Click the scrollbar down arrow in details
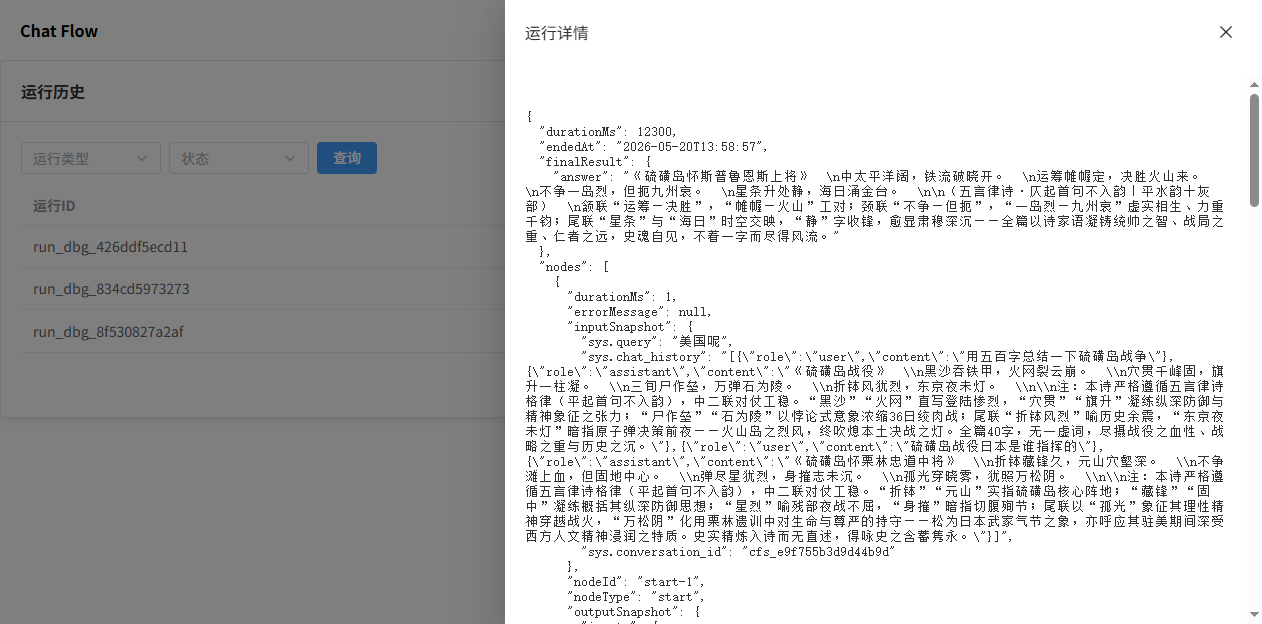 (x=1254, y=613)
